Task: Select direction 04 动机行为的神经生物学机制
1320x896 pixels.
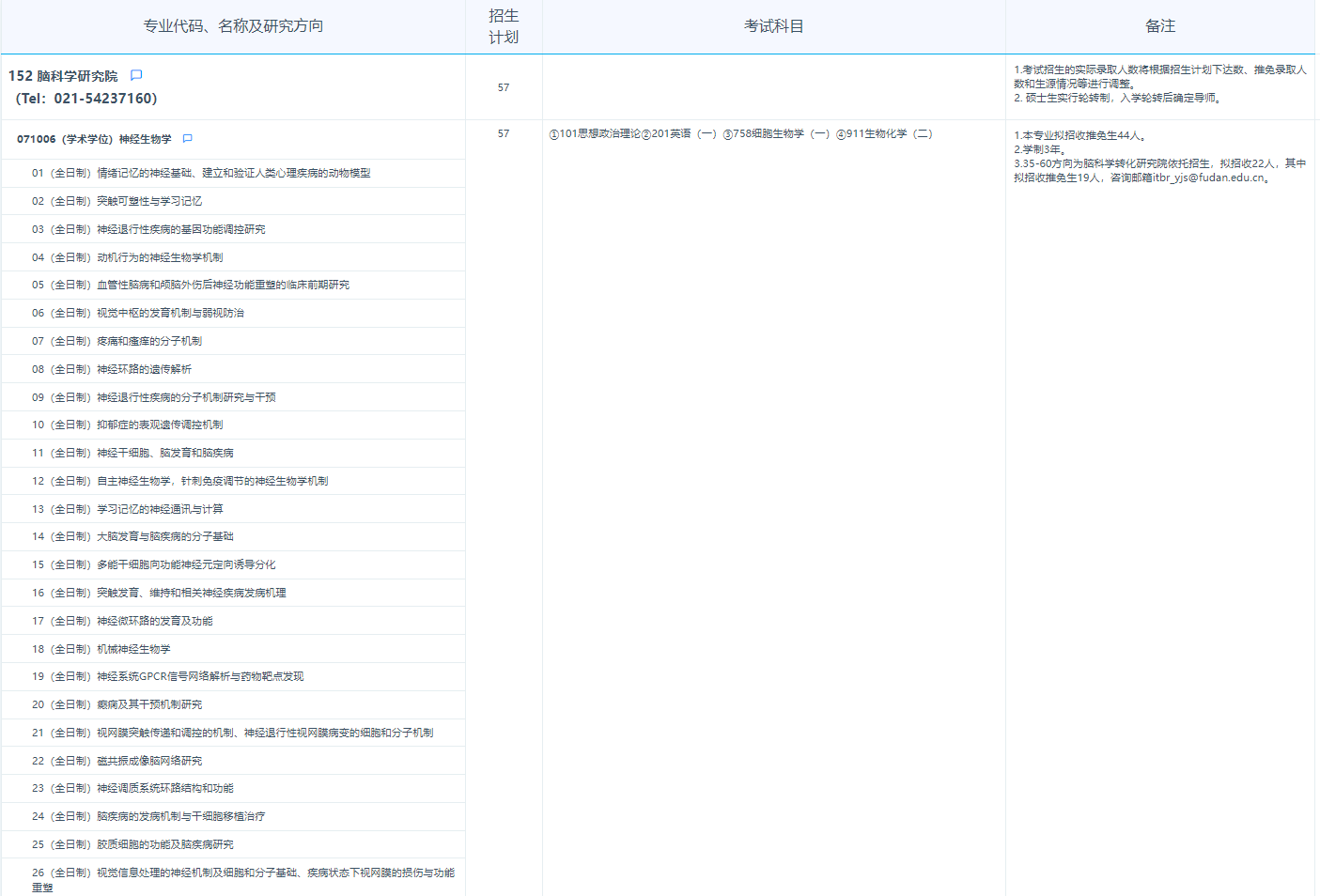Action: point(127,257)
